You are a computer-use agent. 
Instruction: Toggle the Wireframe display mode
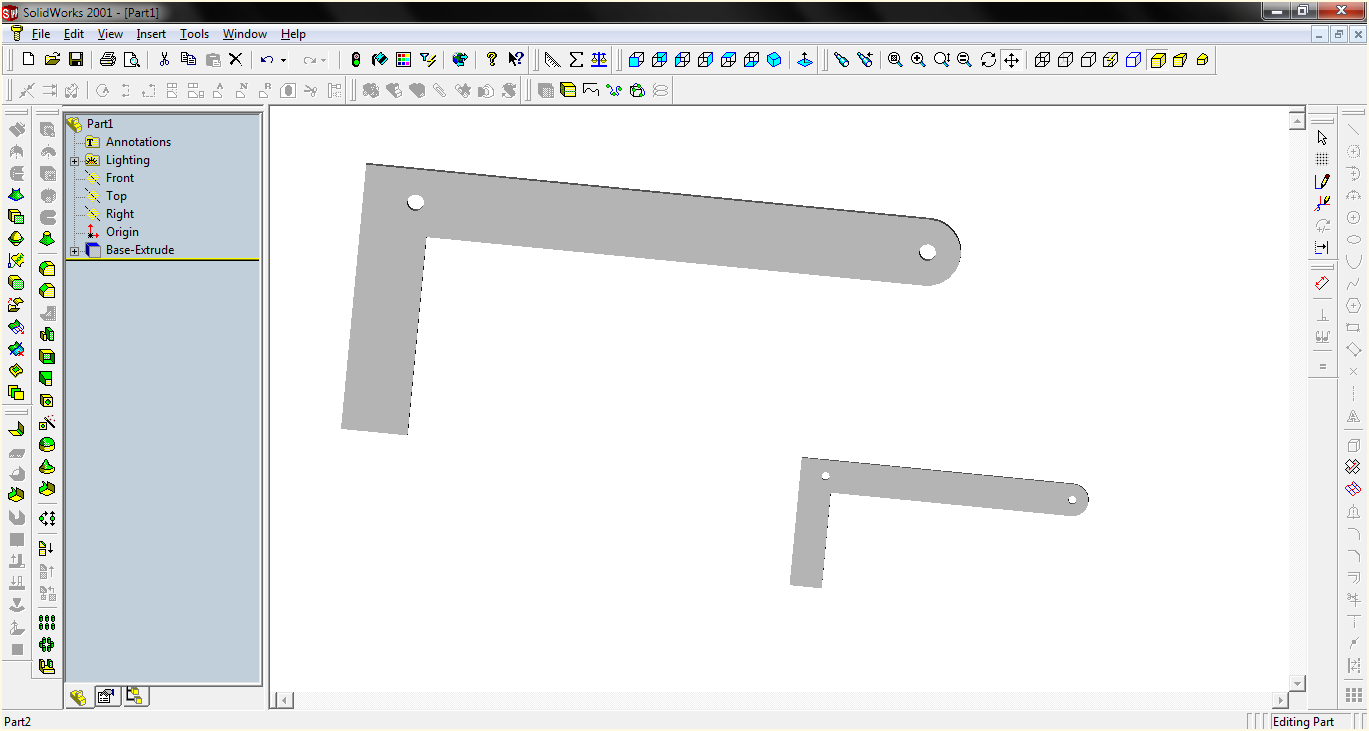point(1042,60)
